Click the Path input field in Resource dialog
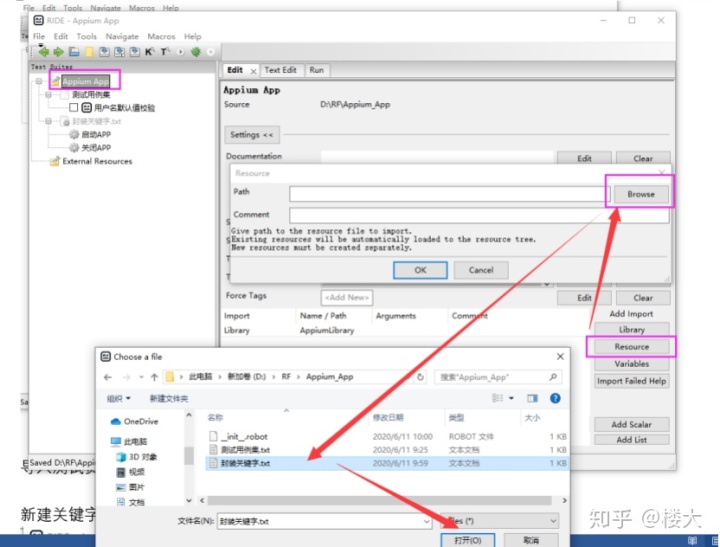Image resolution: width=720 pixels, height=547 pixels. pyautogui.click(x=449, y=194)
